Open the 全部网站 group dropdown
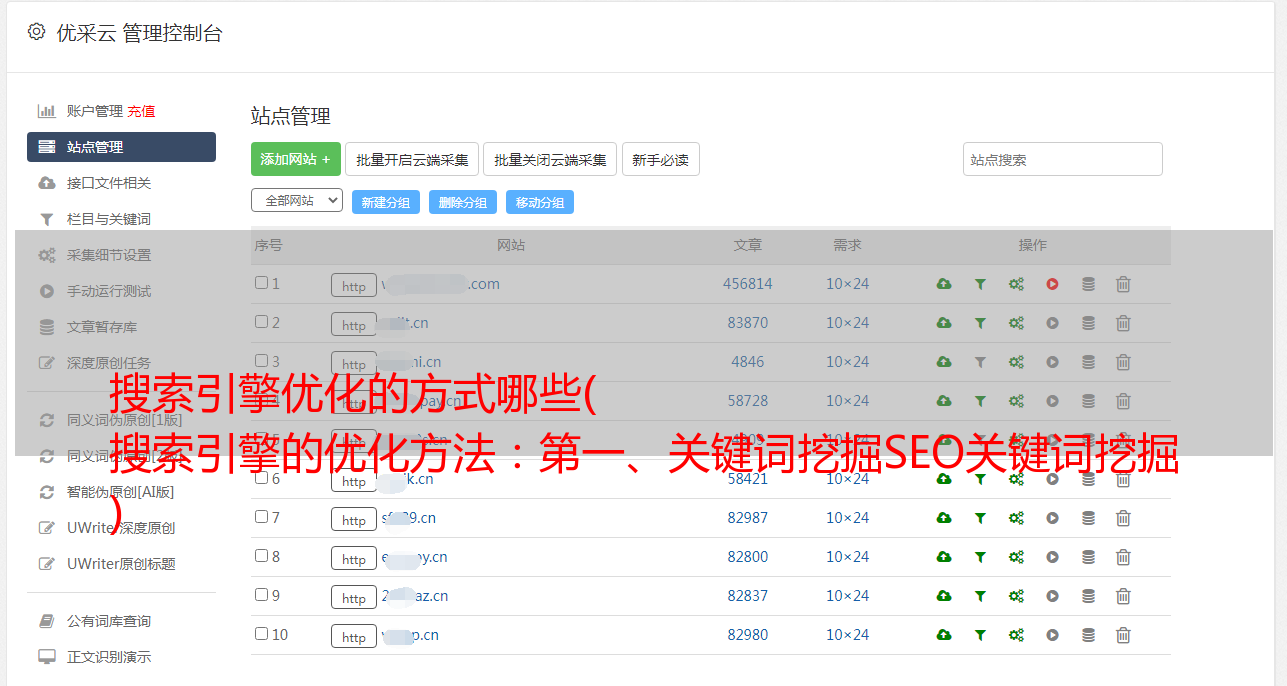This screenshot has height=686, width=1287. [297, 201]
